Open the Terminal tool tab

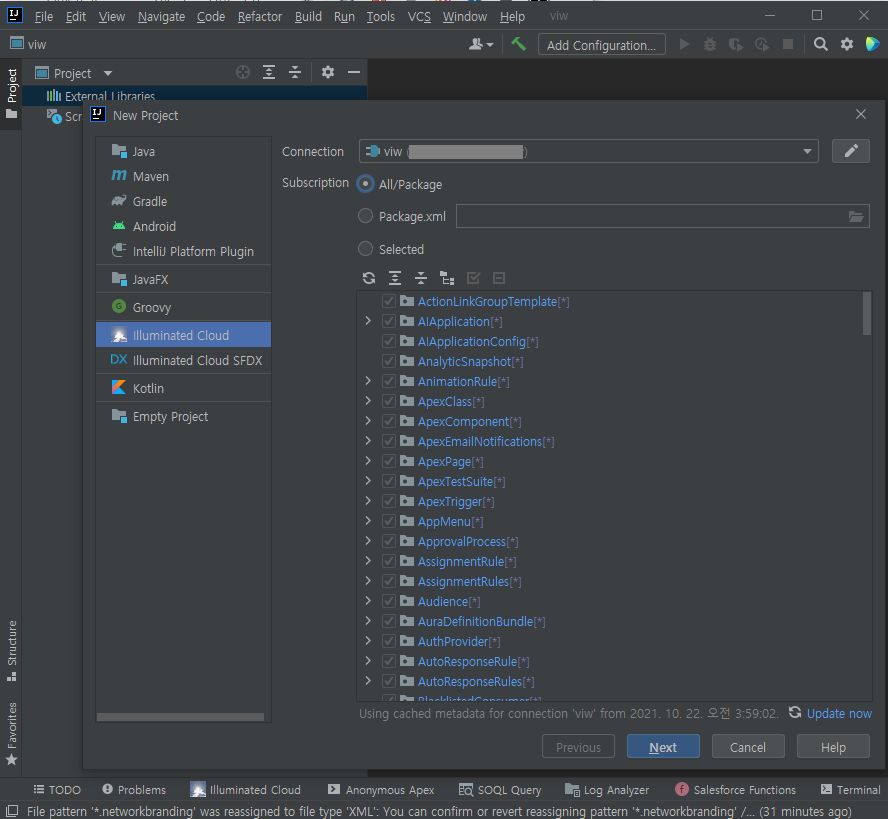coord(851,790)
